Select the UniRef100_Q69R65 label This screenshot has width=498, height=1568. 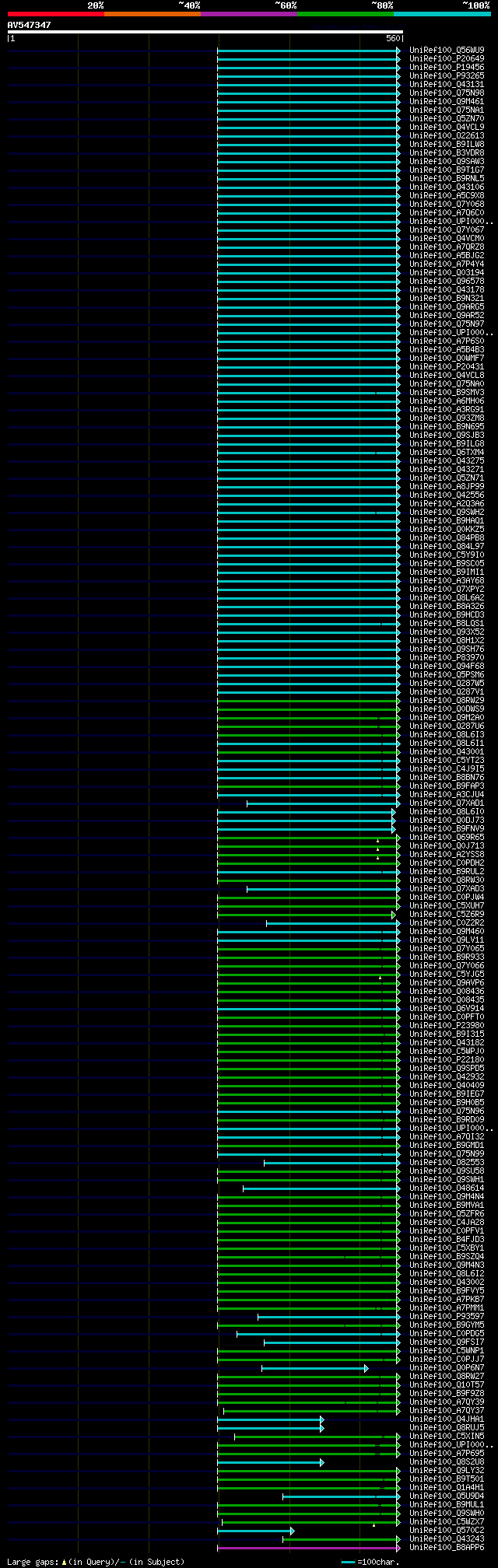[x=447, y=837]
